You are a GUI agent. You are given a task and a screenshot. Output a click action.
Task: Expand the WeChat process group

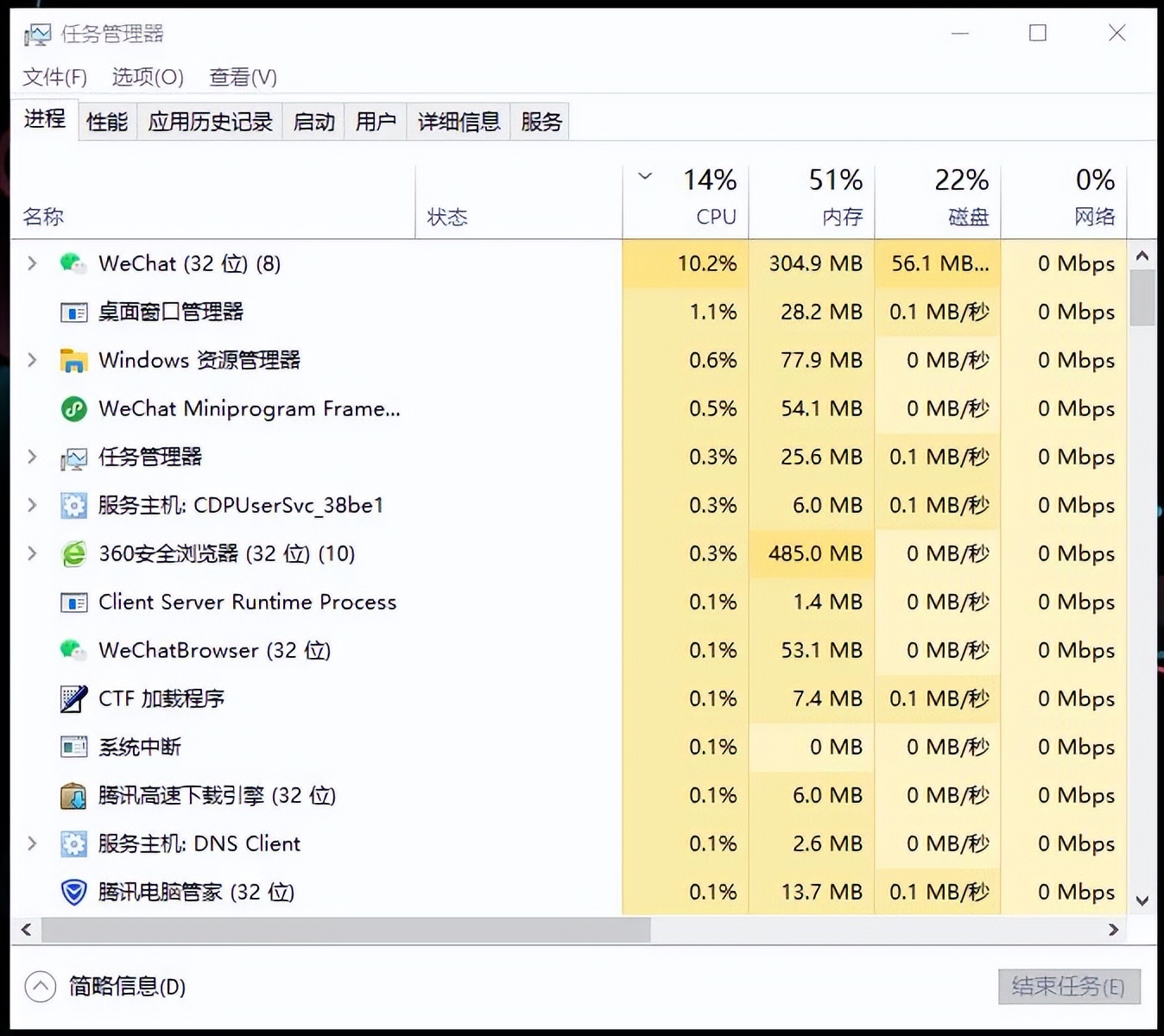tap(32, 263)
